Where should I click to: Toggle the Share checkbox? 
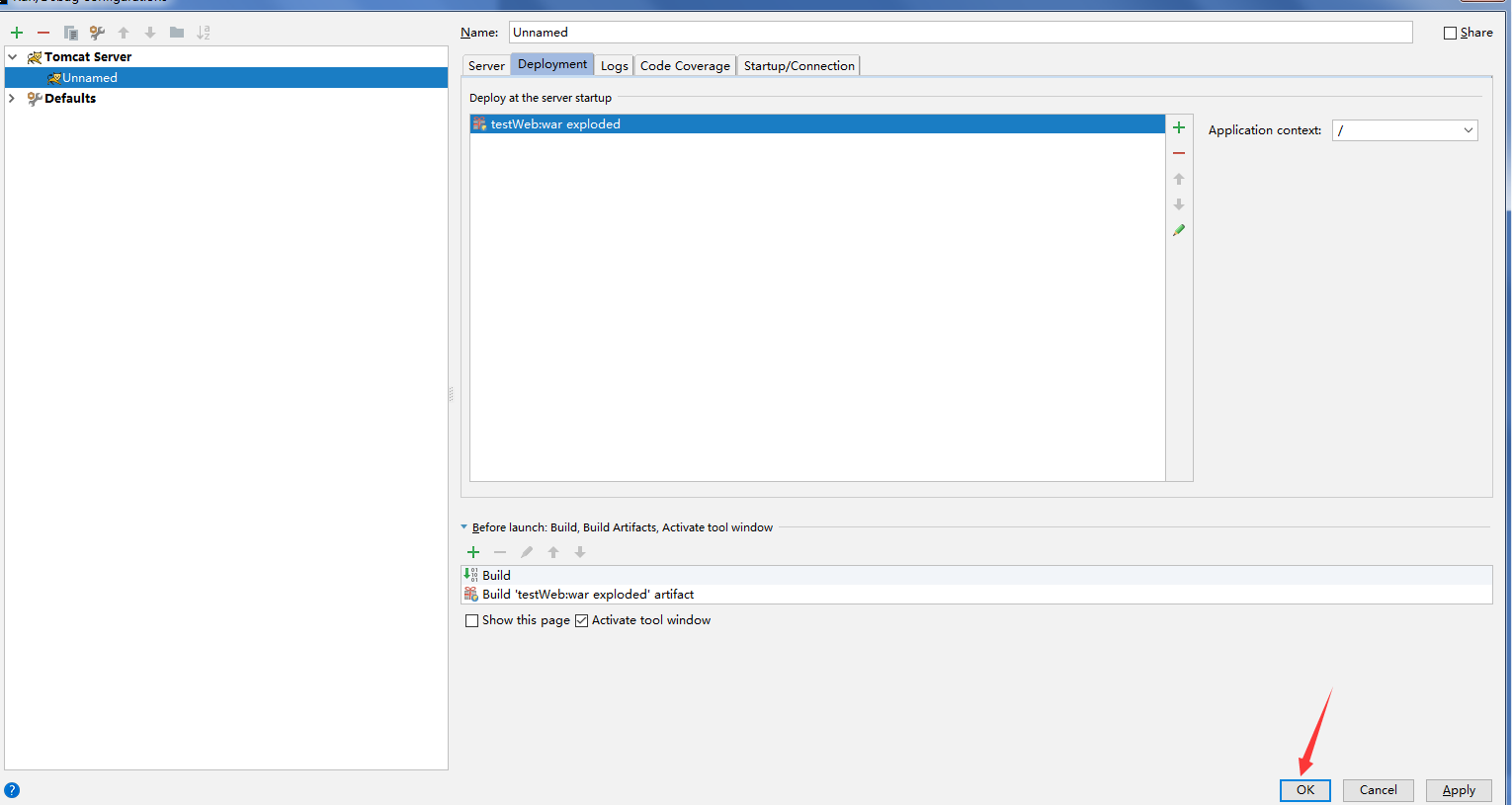point(1450,33)
